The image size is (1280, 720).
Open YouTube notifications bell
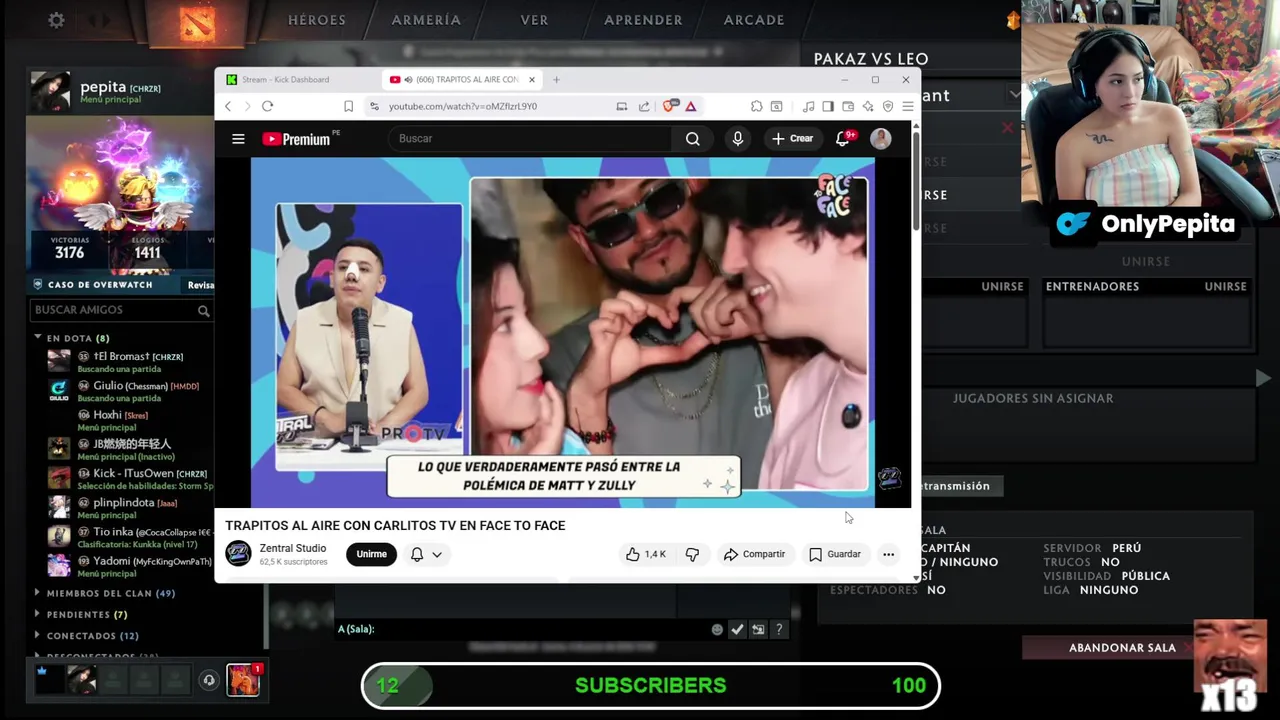pos(843,139)
